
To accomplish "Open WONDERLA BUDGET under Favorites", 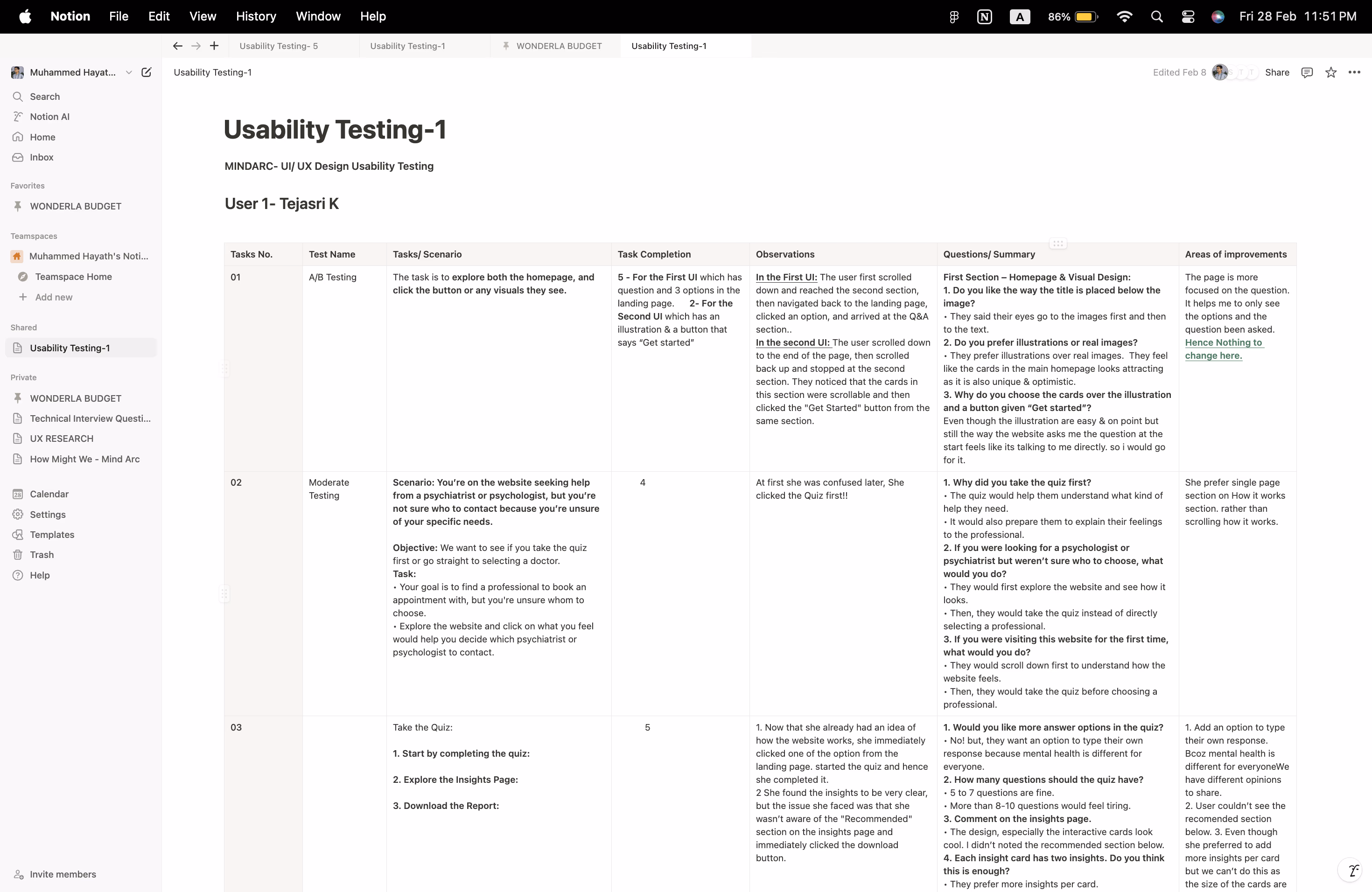I will pos(81,206).
